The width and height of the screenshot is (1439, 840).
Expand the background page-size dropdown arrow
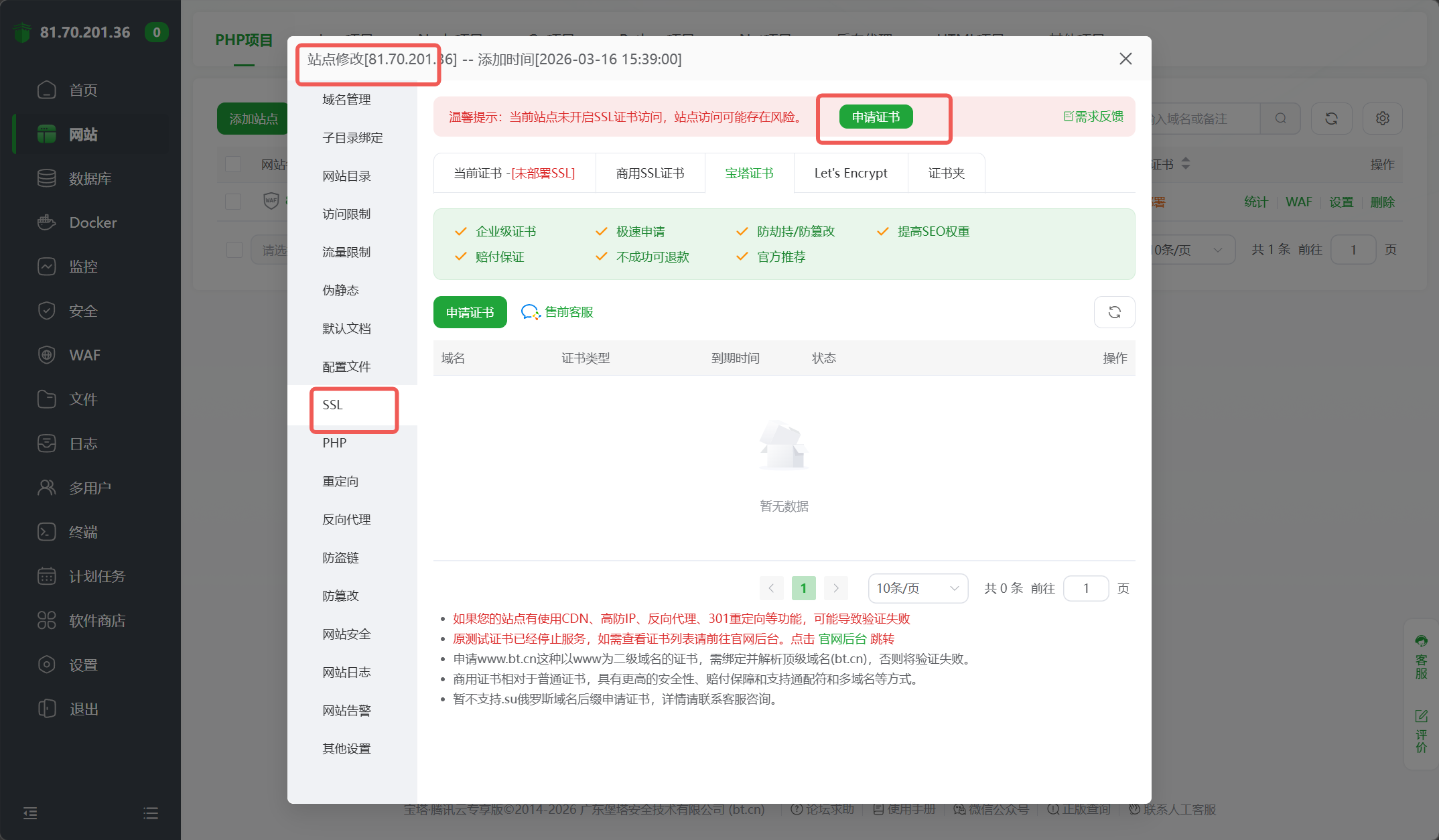[1217, 250]
